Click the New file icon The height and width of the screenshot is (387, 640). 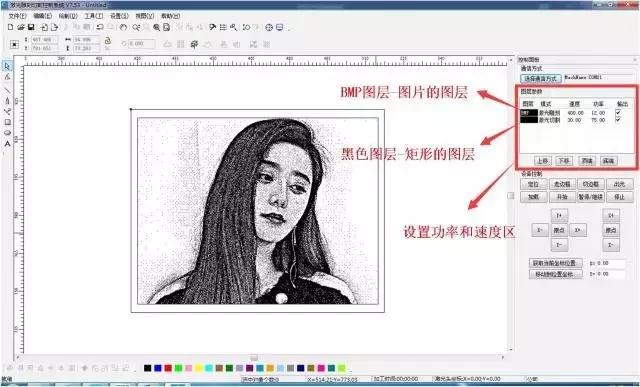[x=11, y=27]
